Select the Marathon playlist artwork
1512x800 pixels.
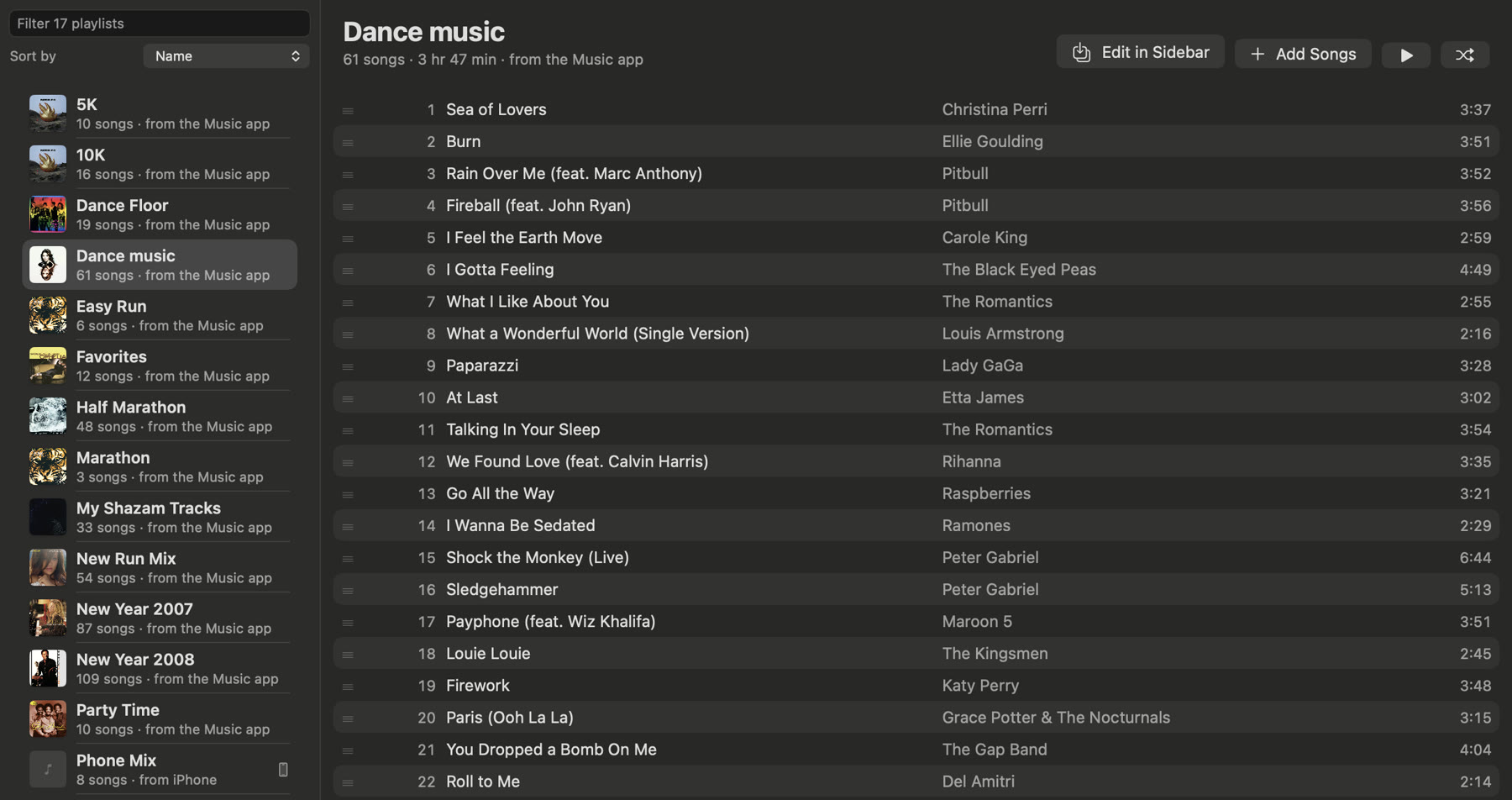48,466
